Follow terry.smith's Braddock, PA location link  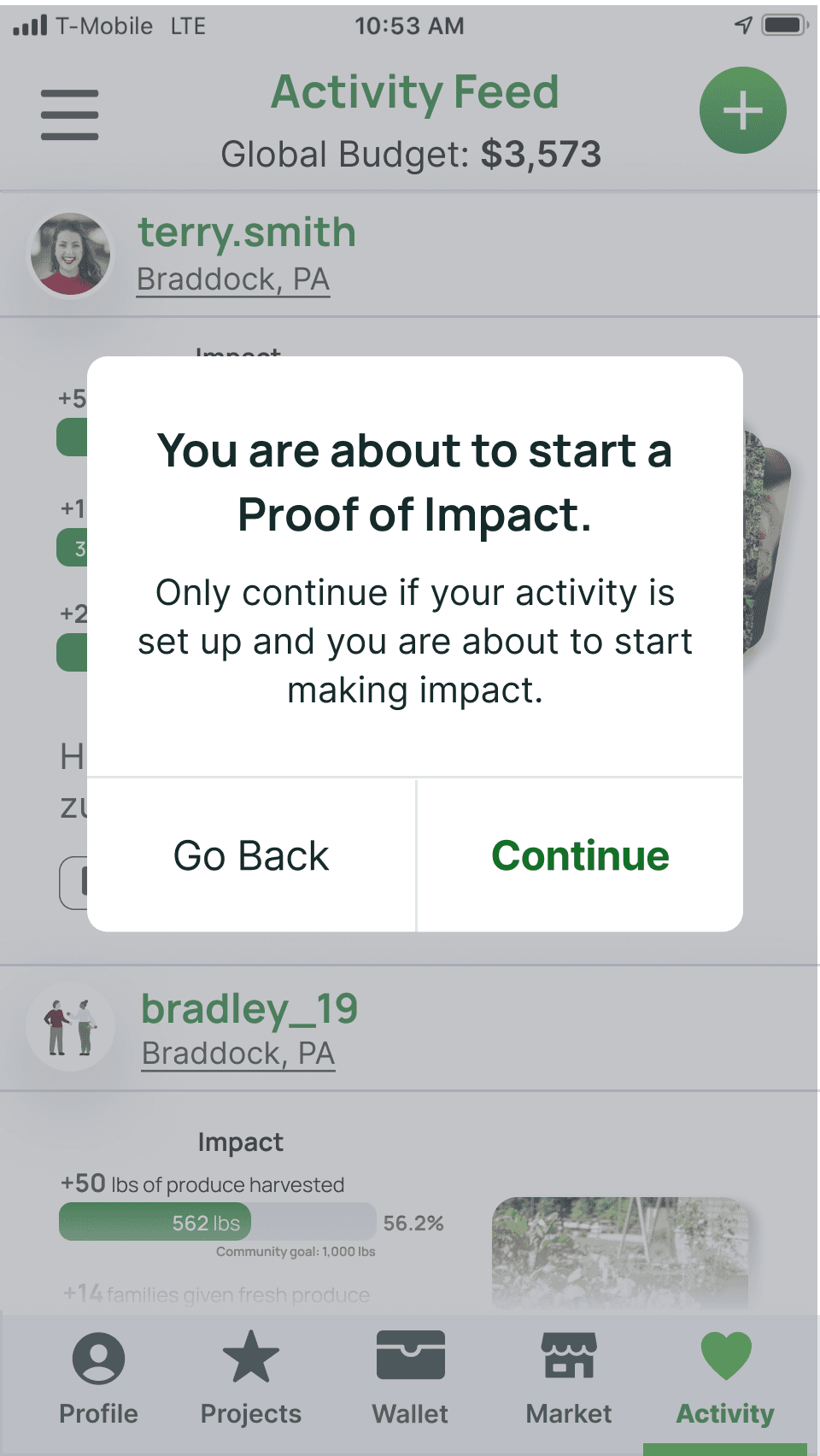pos(233,279)
